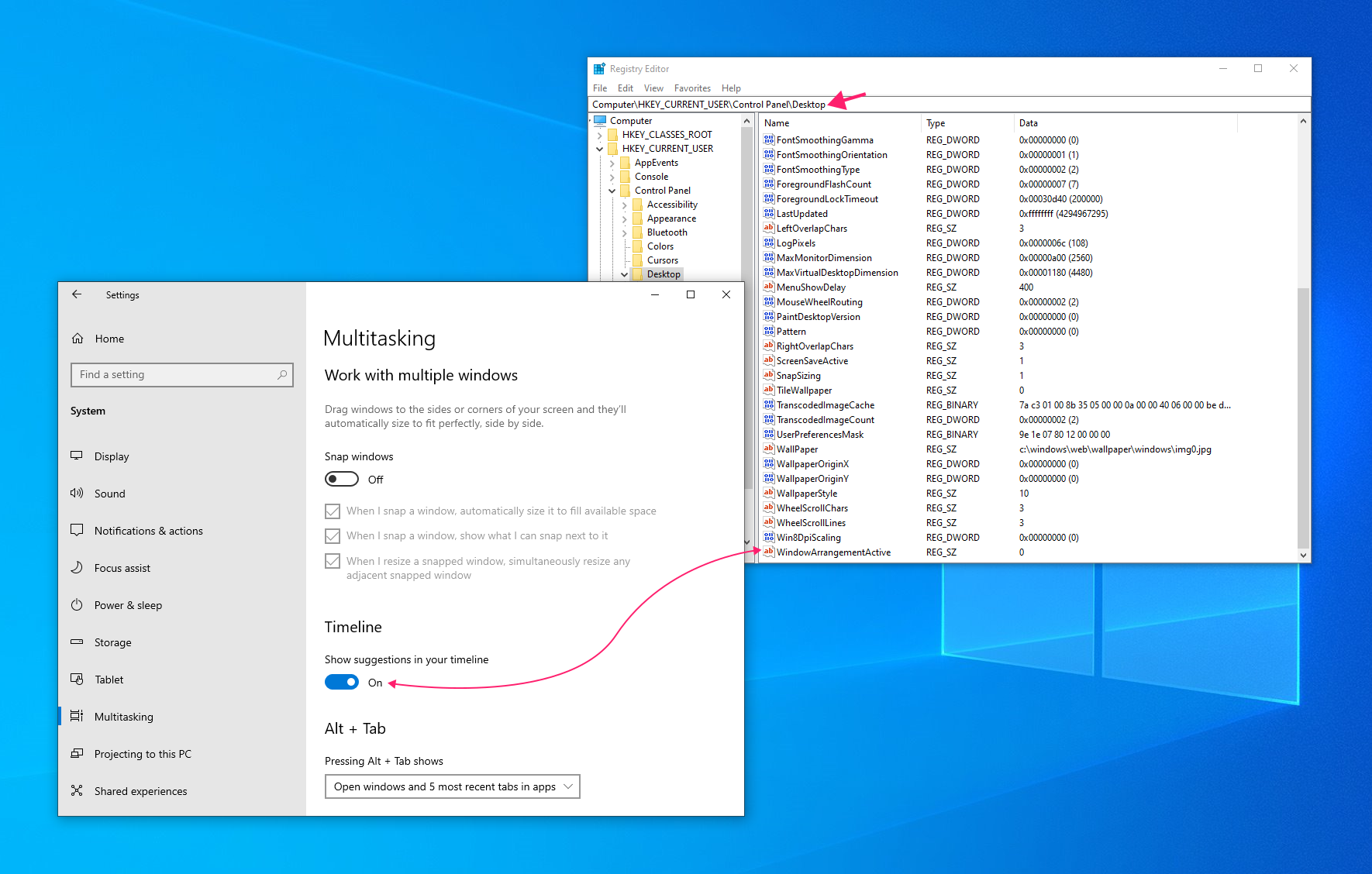Click the Registry Editor title bar icon

[x=599, y=69]
